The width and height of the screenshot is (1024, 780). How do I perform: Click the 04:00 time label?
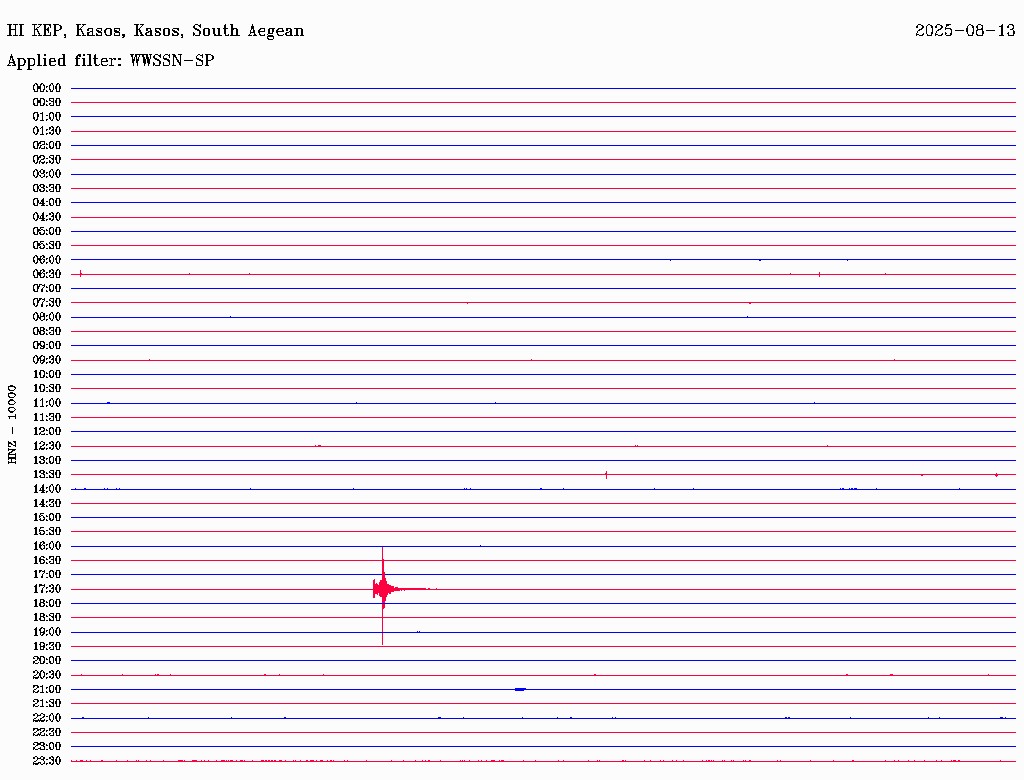(x=46, y=202)
